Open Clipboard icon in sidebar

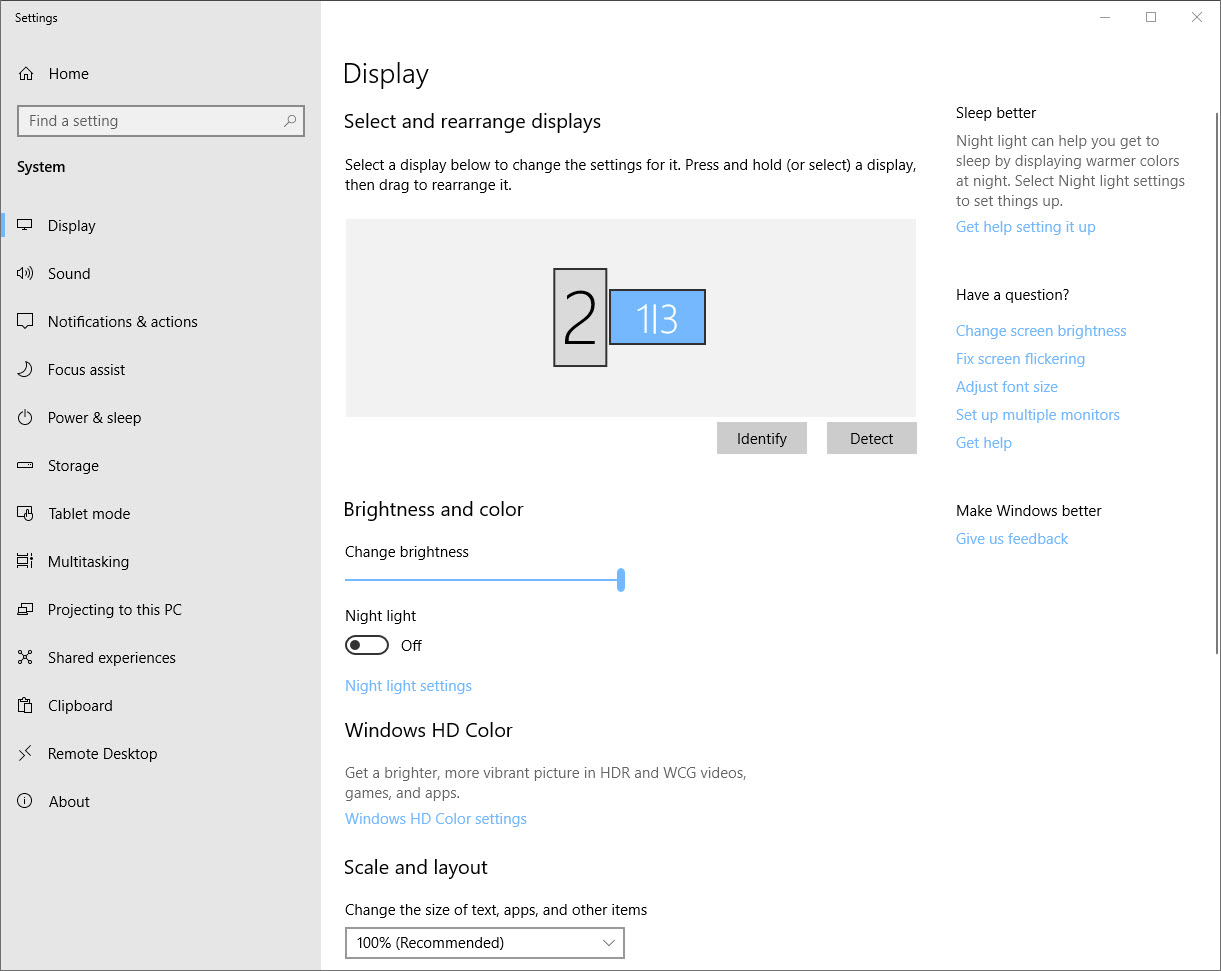(26, 706)
